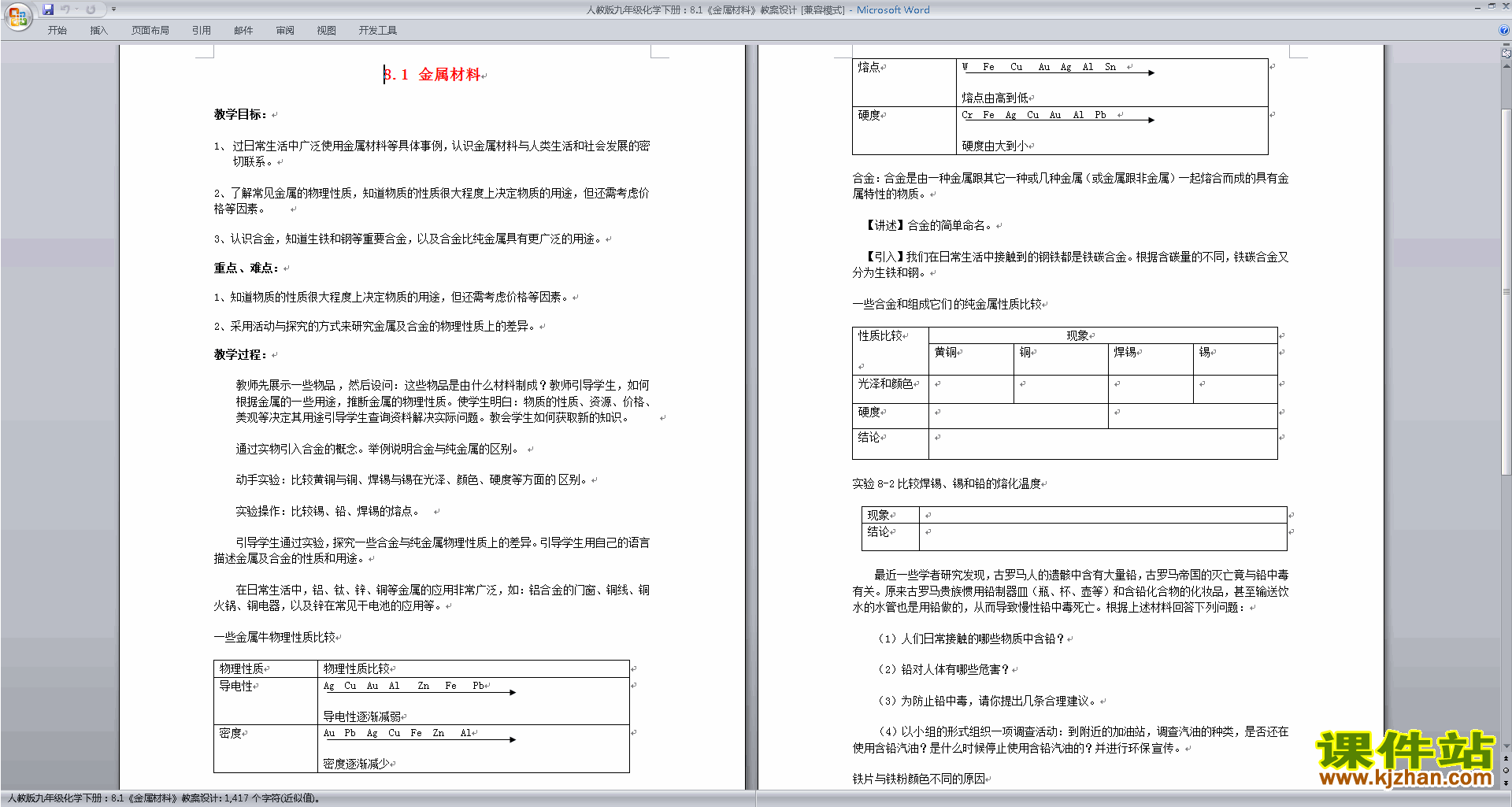Click the scrollbar up arrow
1512x807 pixels.
click(x=1506, y=67)
